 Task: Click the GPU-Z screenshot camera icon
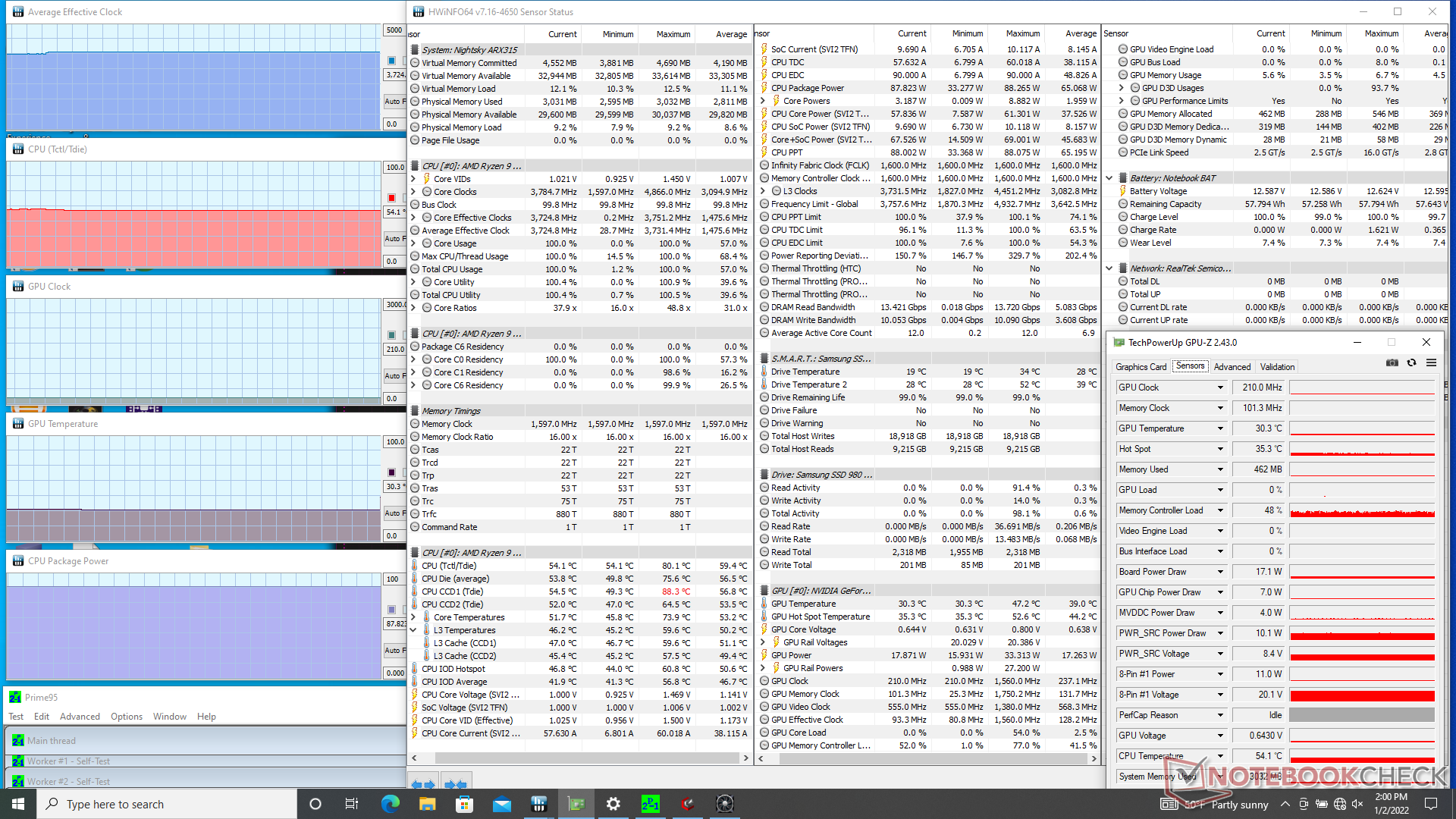pos(1392,363)
